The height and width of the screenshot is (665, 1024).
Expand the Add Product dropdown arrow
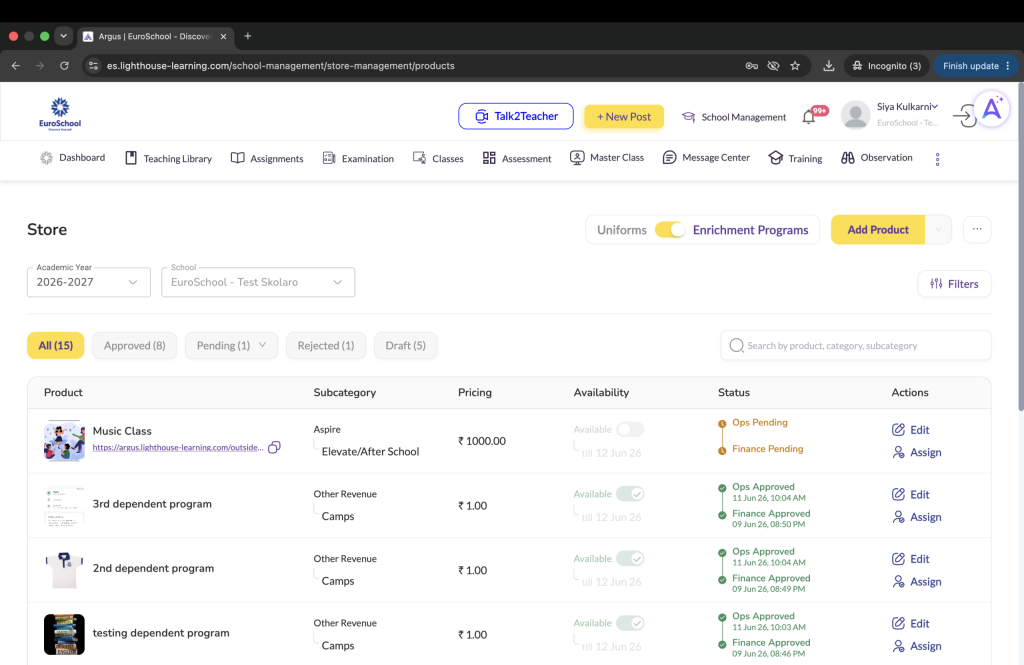click(x=938, y=229)
